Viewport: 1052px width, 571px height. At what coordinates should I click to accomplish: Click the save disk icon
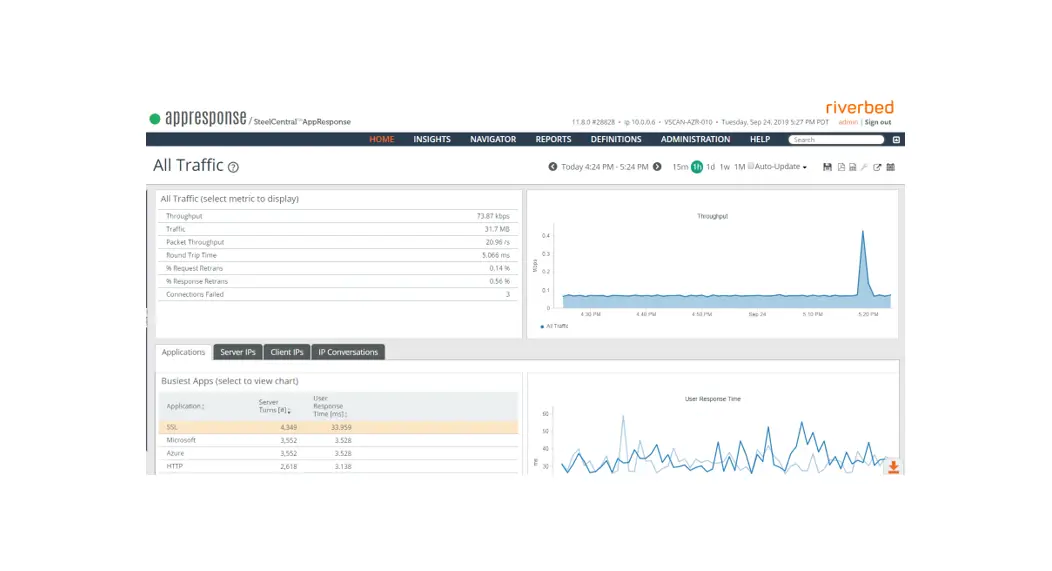(827, 167)
